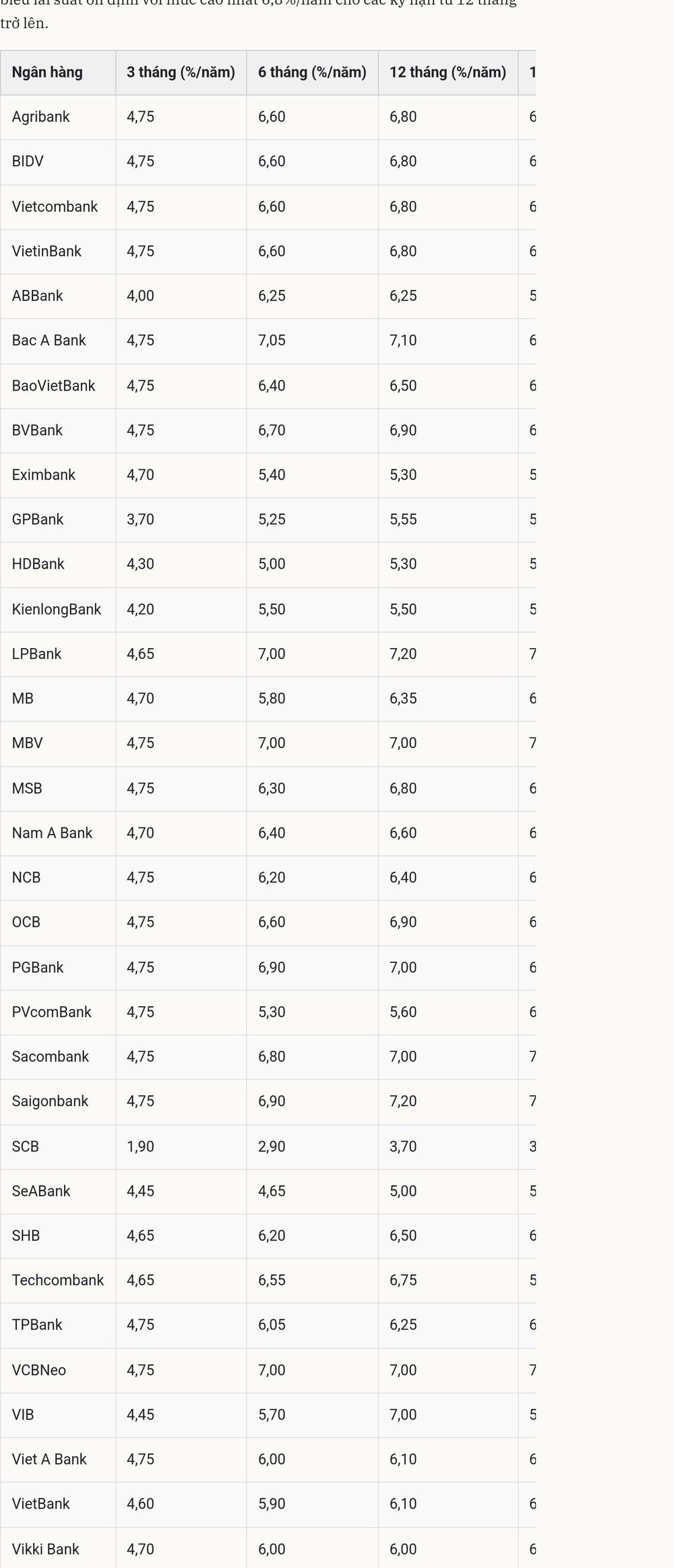
Task: Select the Agribank row name cell
Action: point(58,117)
